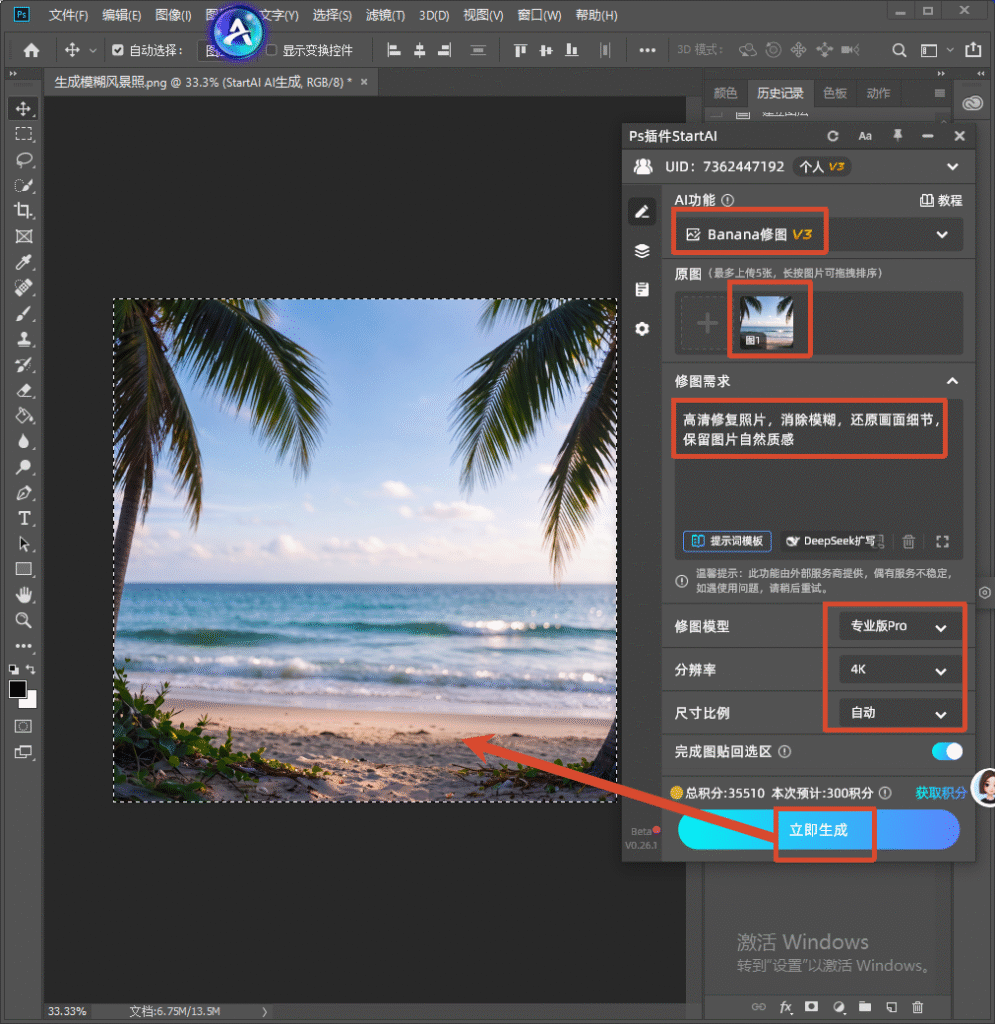Expand the prompt box to fullscreen

click(942, 541)
